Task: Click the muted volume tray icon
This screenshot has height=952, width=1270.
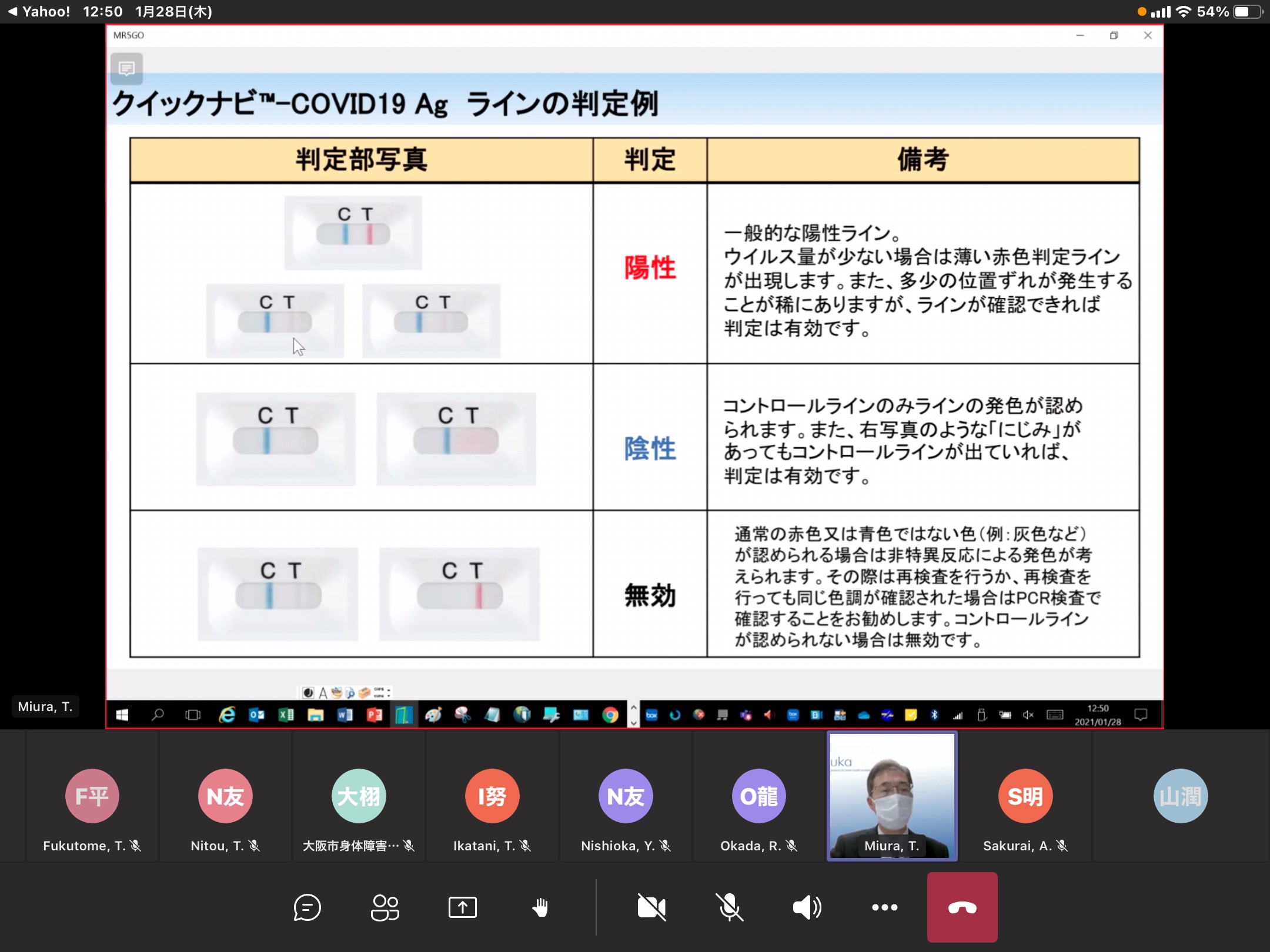Action: pos(1028,715)
